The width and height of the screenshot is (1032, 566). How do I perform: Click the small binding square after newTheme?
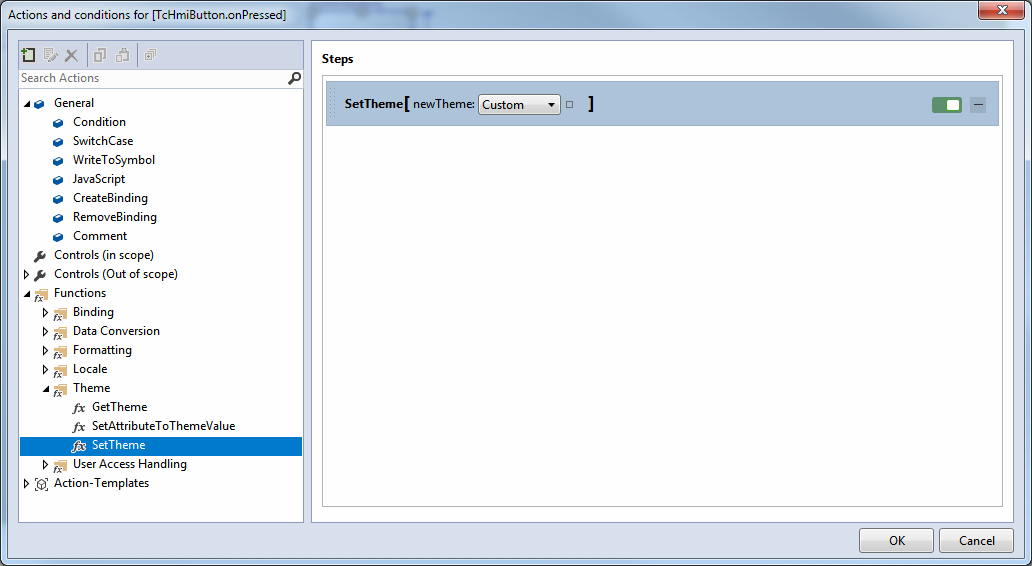570,105
